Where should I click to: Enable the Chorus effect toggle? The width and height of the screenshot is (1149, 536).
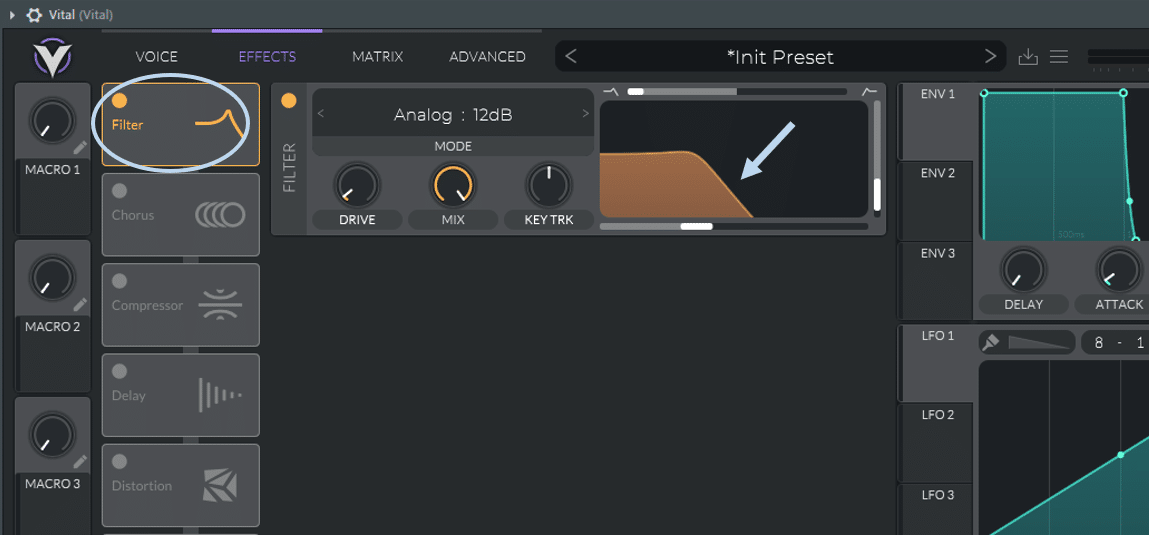(x=119, y=191)
